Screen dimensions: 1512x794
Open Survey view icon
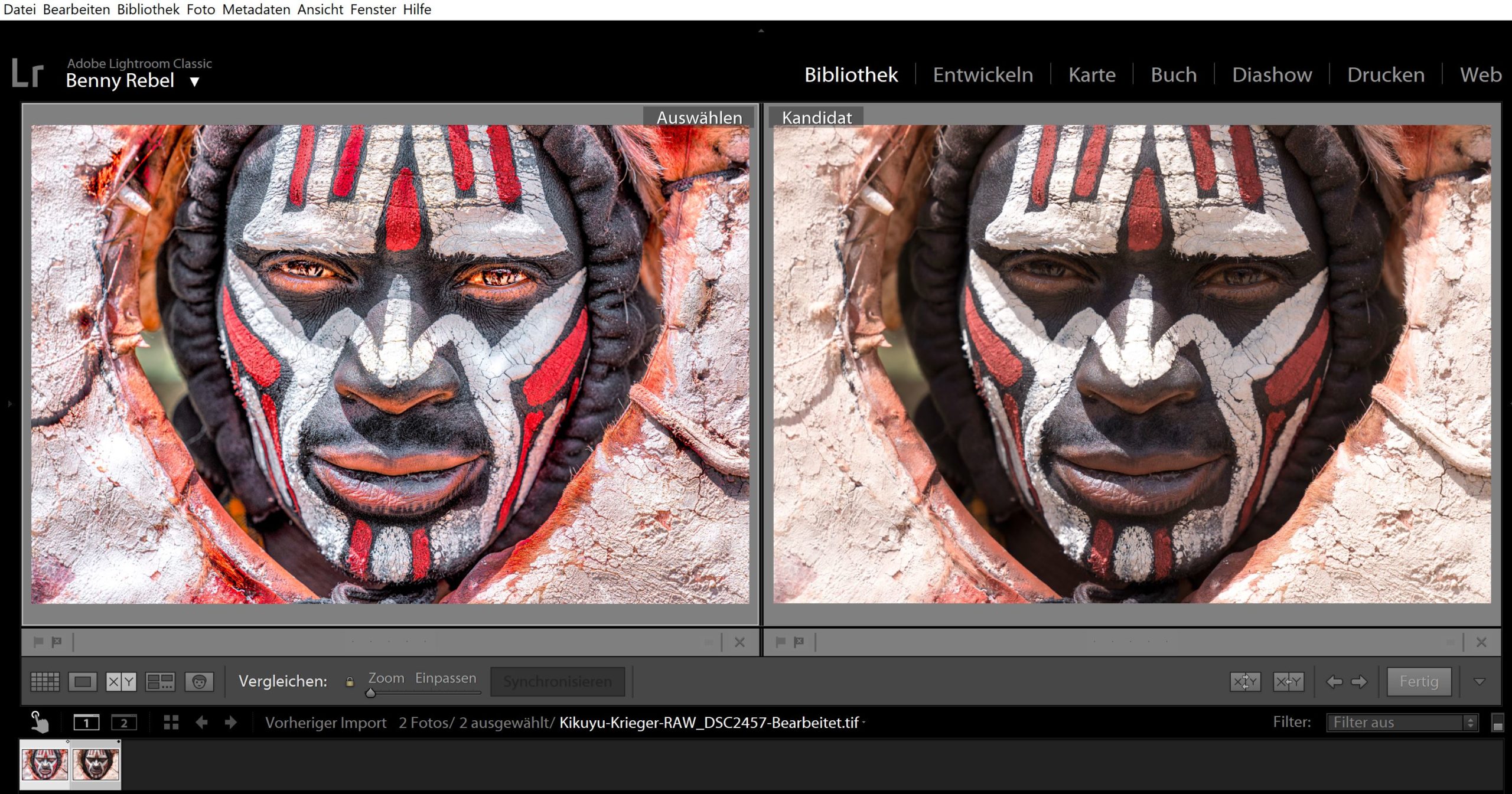(160, 682)
